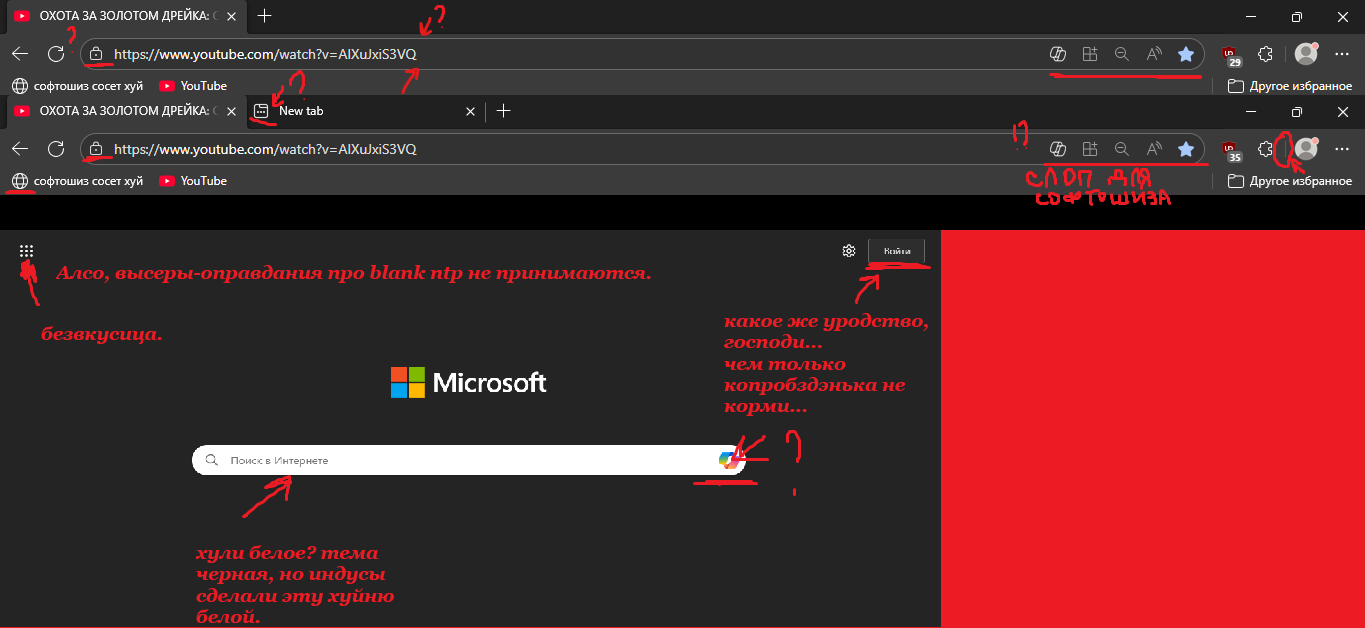Click the Войти sign-in button
The height and width of the screenshot is (628, 1365).
pyautogui.click(x=897, y=251)
